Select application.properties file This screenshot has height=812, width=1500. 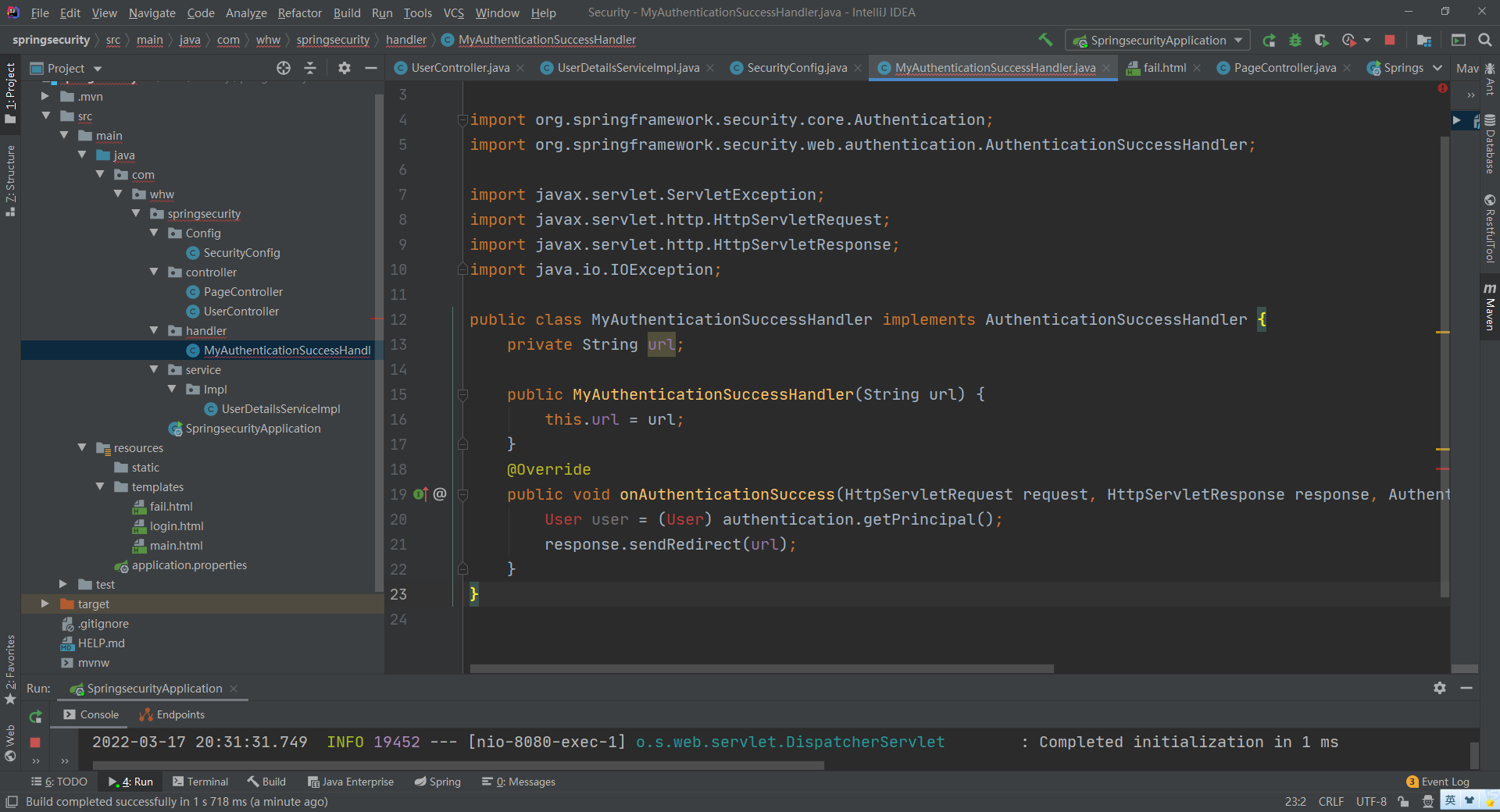189,564
